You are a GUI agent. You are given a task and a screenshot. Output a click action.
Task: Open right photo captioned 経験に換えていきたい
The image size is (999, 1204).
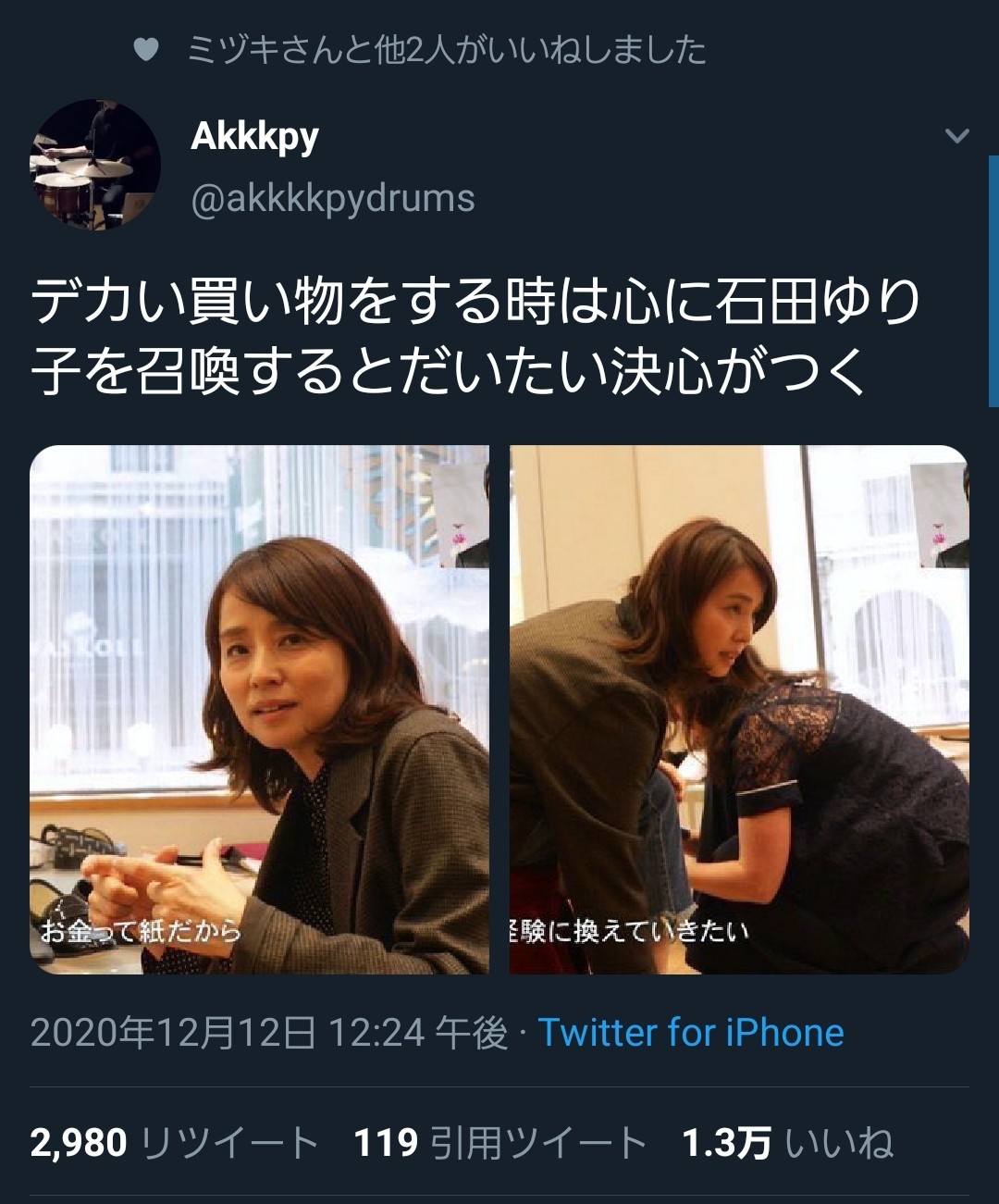[739, 710]
